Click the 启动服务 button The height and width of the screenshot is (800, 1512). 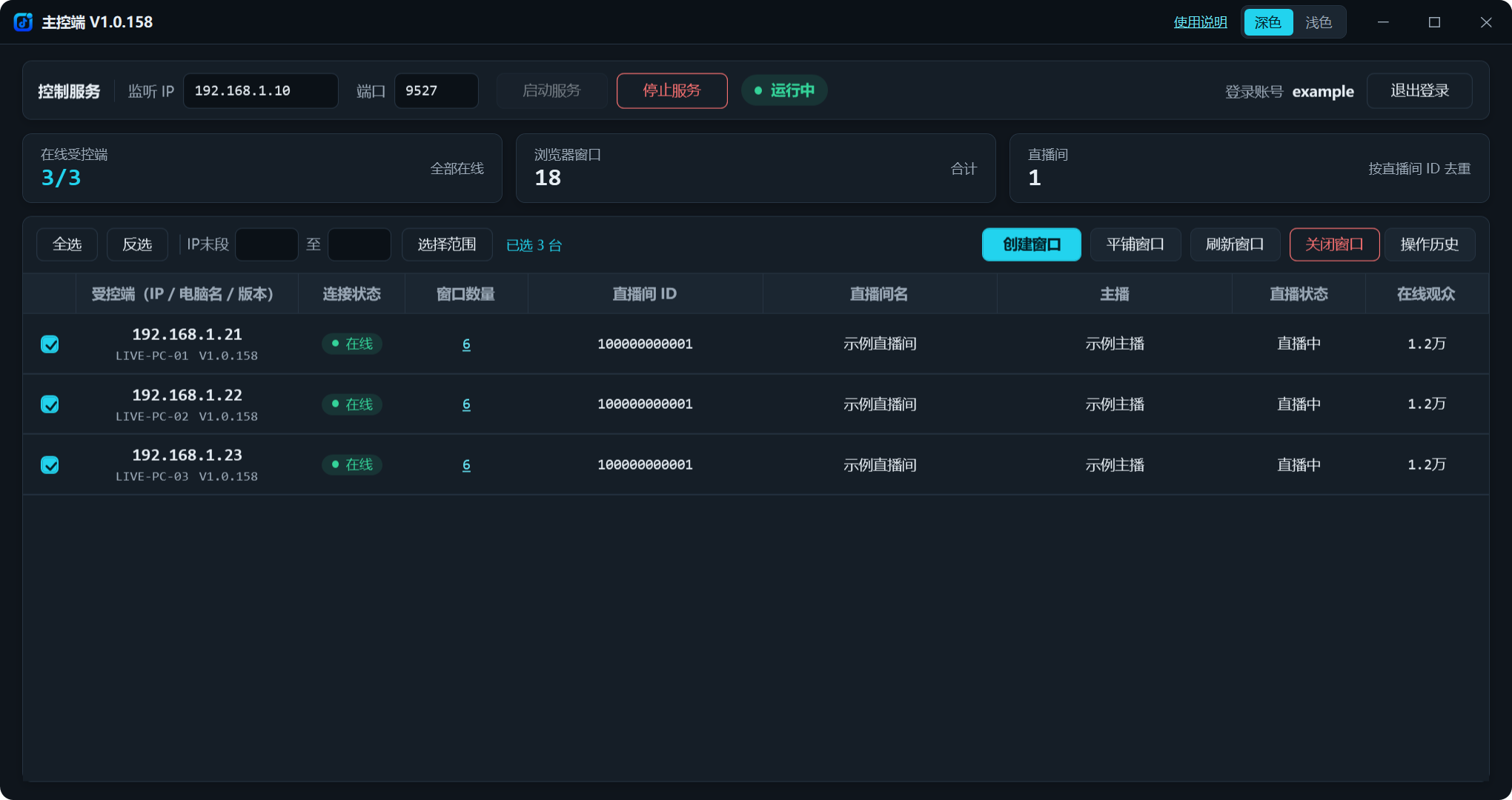(551, 90)
